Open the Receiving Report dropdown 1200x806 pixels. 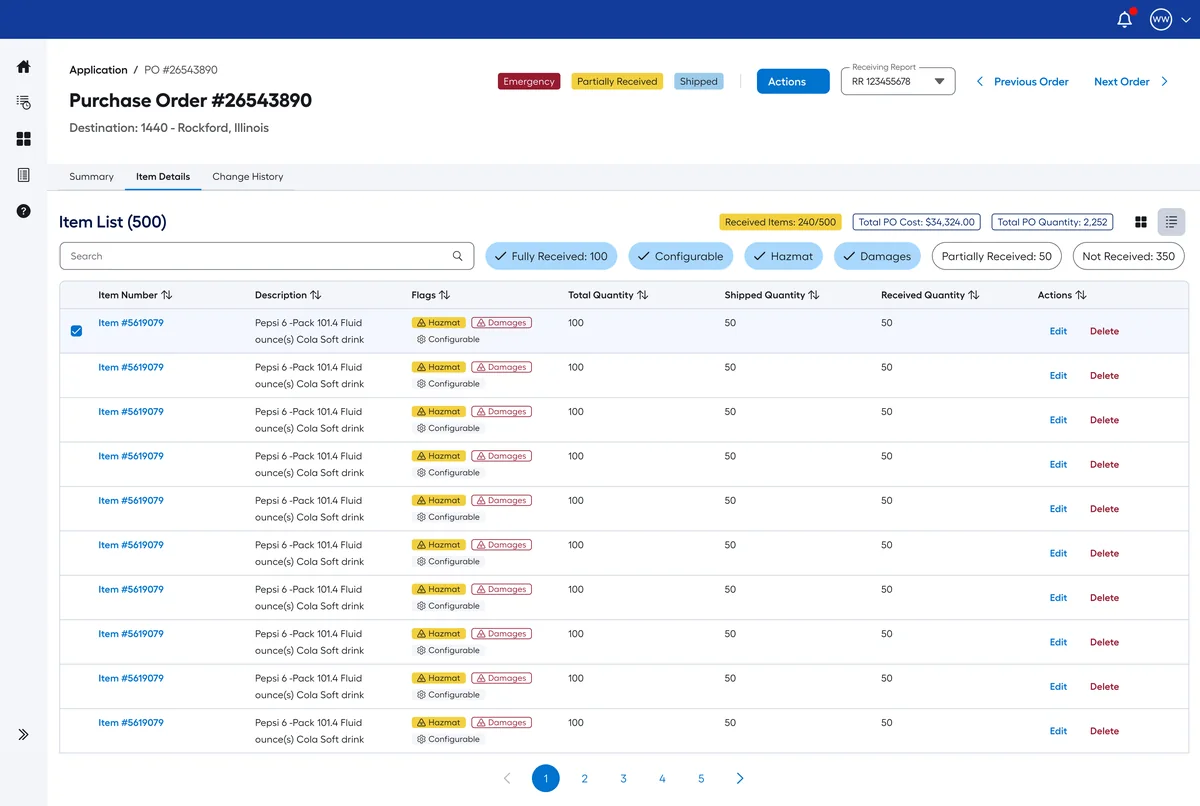click(898, 81)
